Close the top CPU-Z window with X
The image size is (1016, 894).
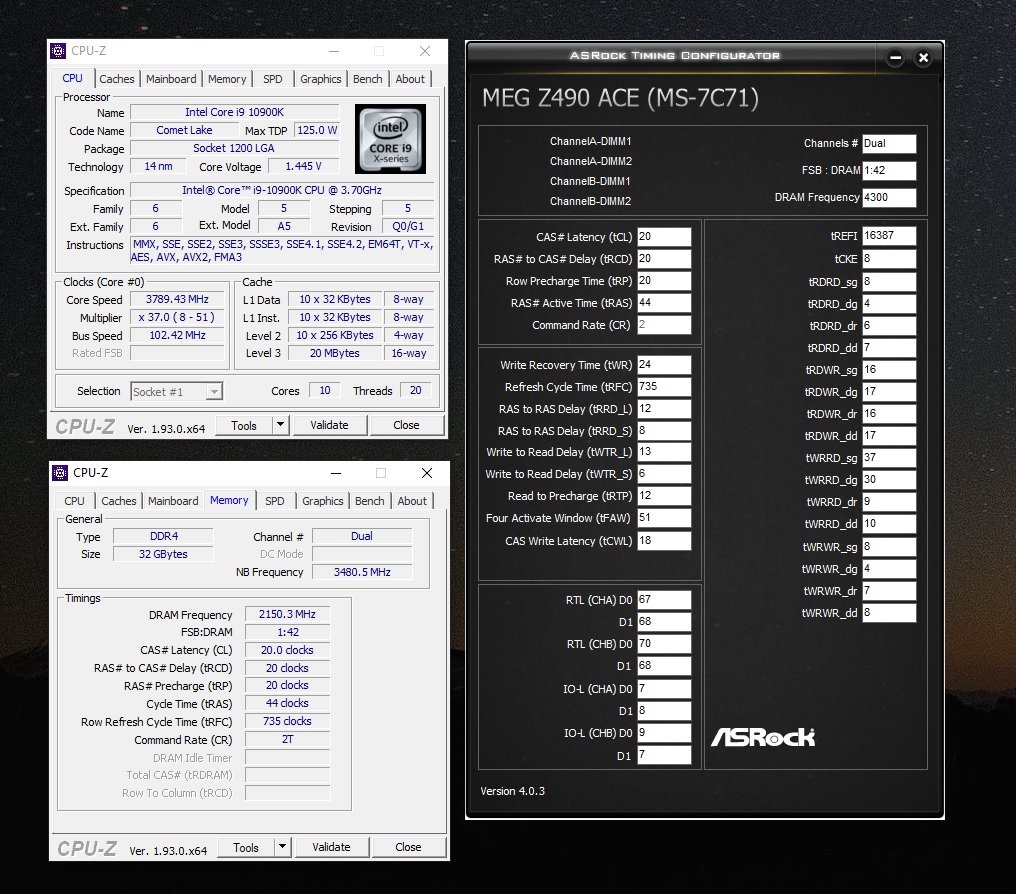[x=425, y=51]
